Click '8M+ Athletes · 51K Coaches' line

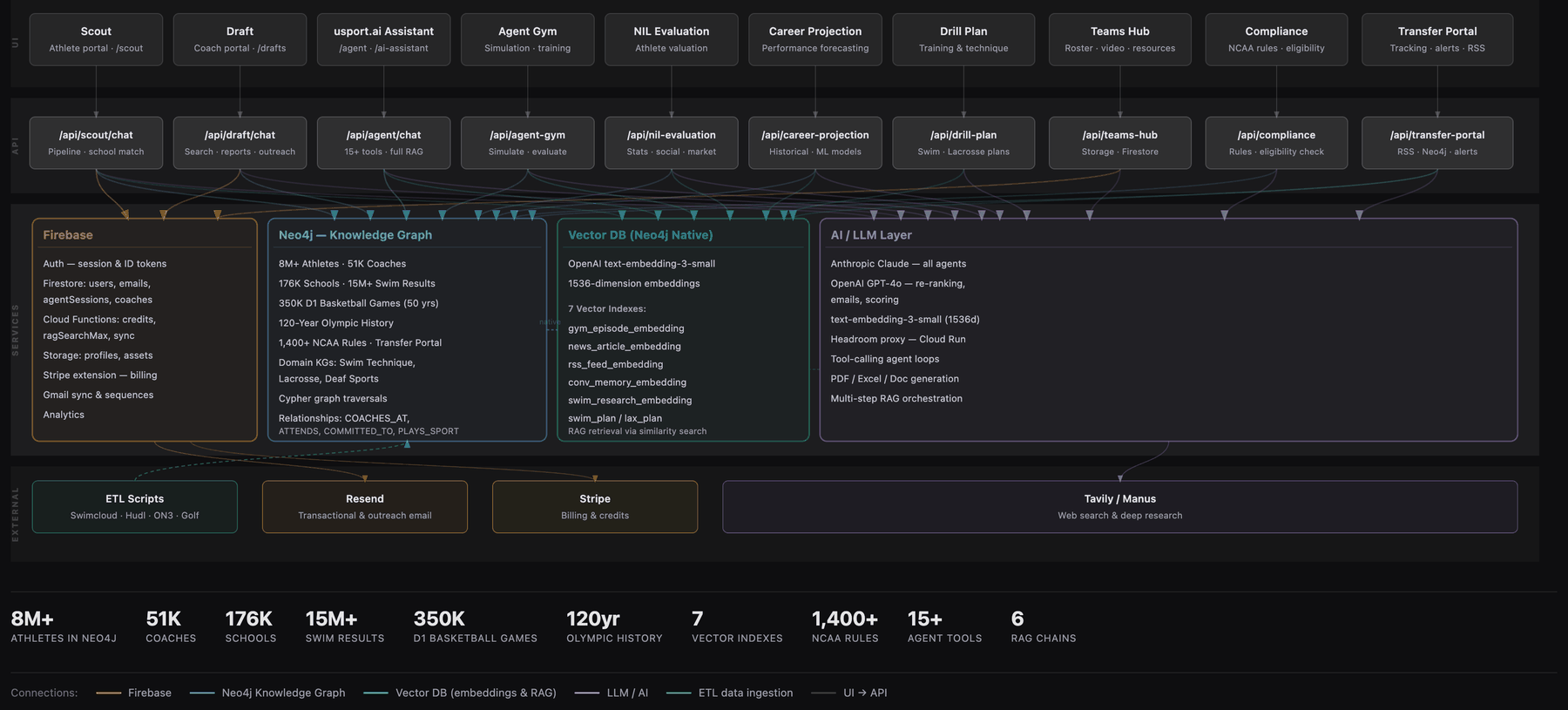click(x=342, y=264)
